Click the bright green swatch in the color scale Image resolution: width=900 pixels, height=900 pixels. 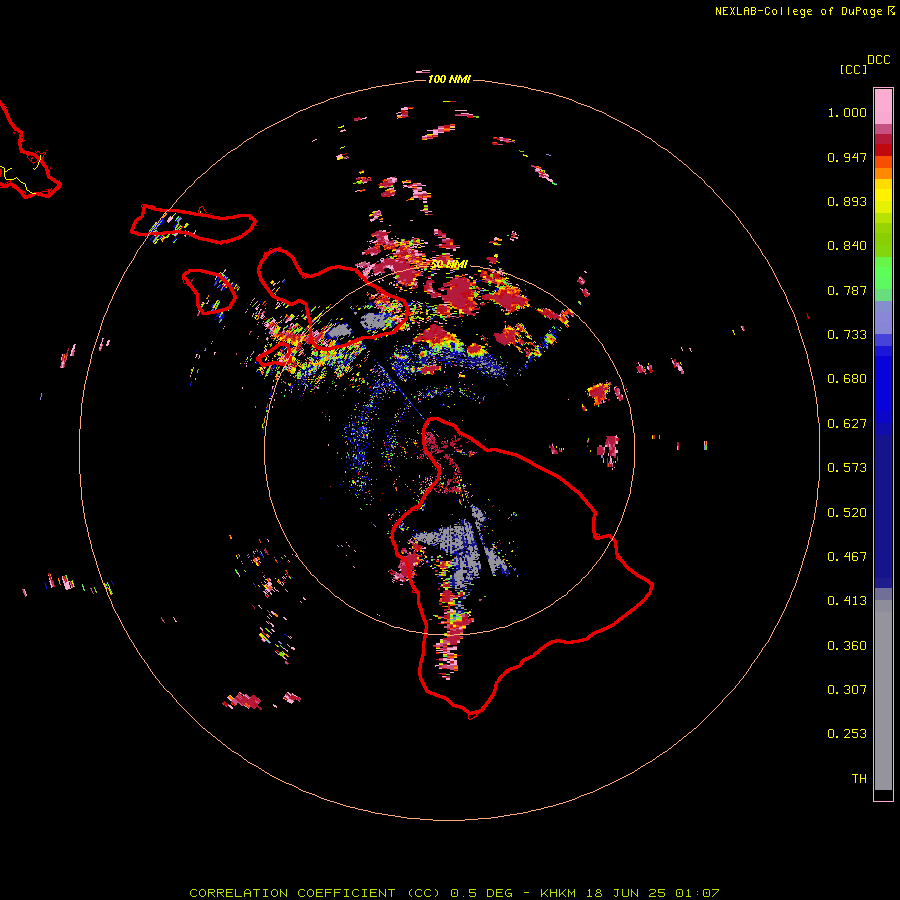click(883, 273)
